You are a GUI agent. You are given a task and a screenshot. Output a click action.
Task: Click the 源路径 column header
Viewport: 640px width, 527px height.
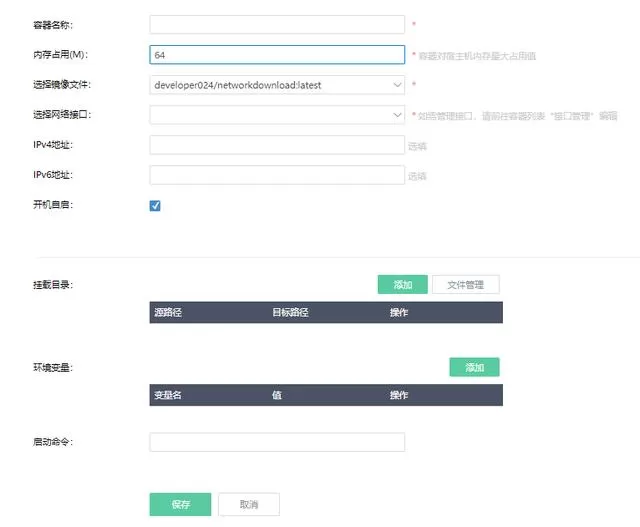coord(168,313)
